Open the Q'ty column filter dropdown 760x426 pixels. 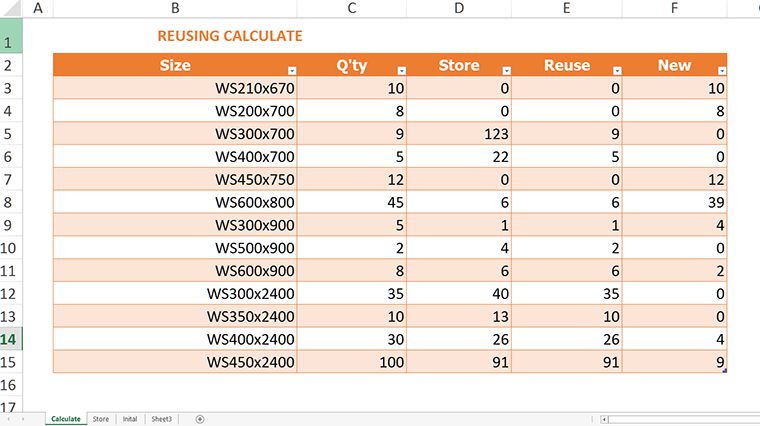402,71
